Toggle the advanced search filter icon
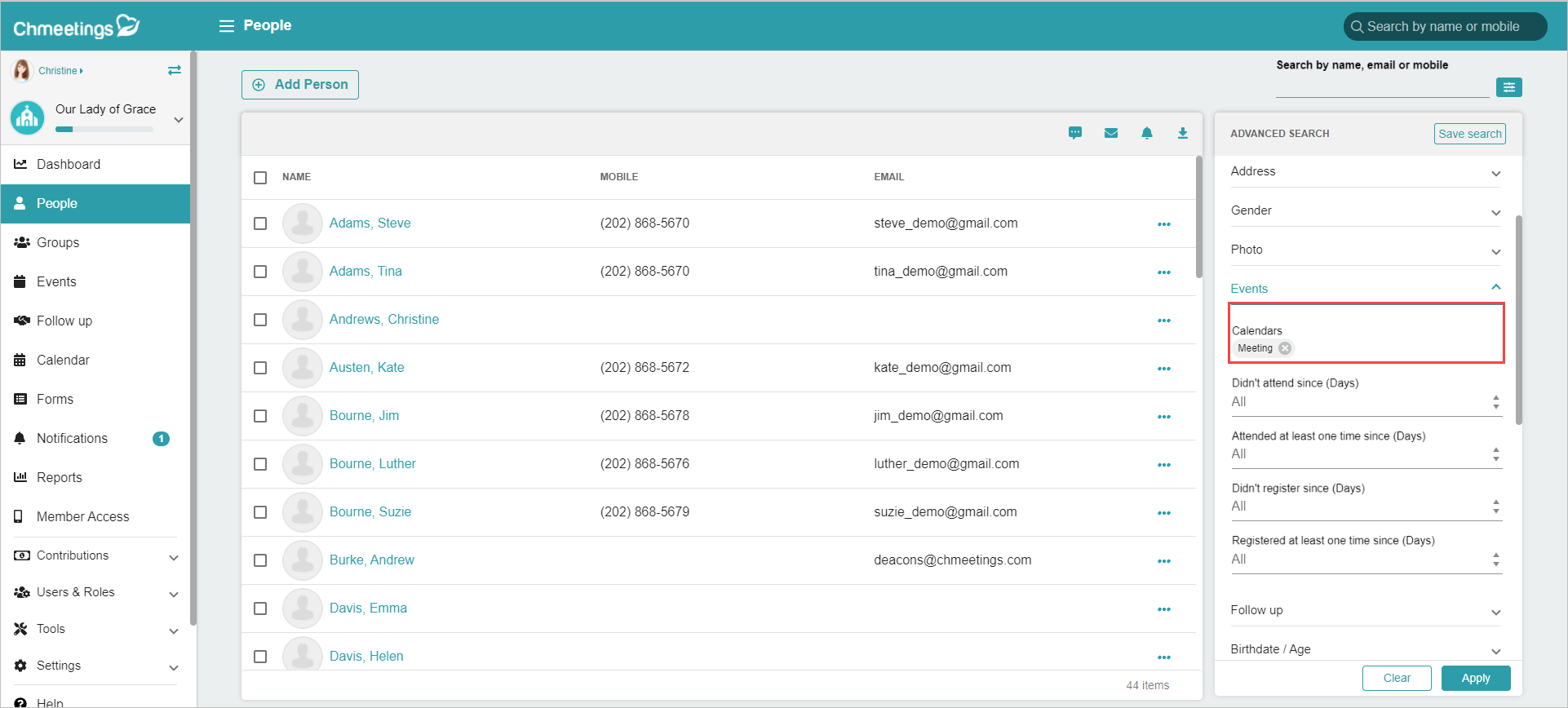 pos(1509,87)
